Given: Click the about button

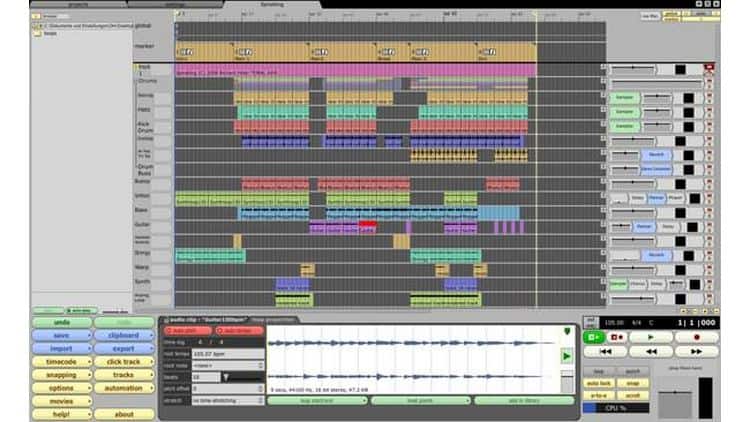Looking at the screenshot, I should tap(124, 414).
